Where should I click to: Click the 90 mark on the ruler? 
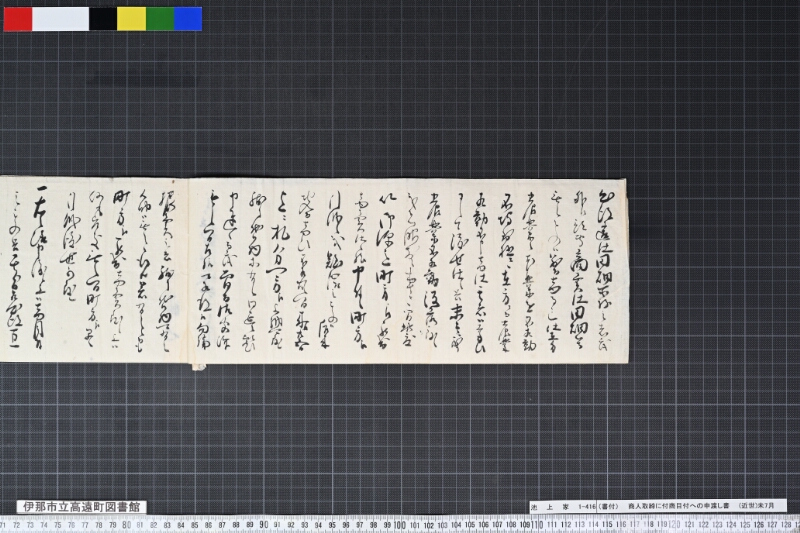(264, 524)
